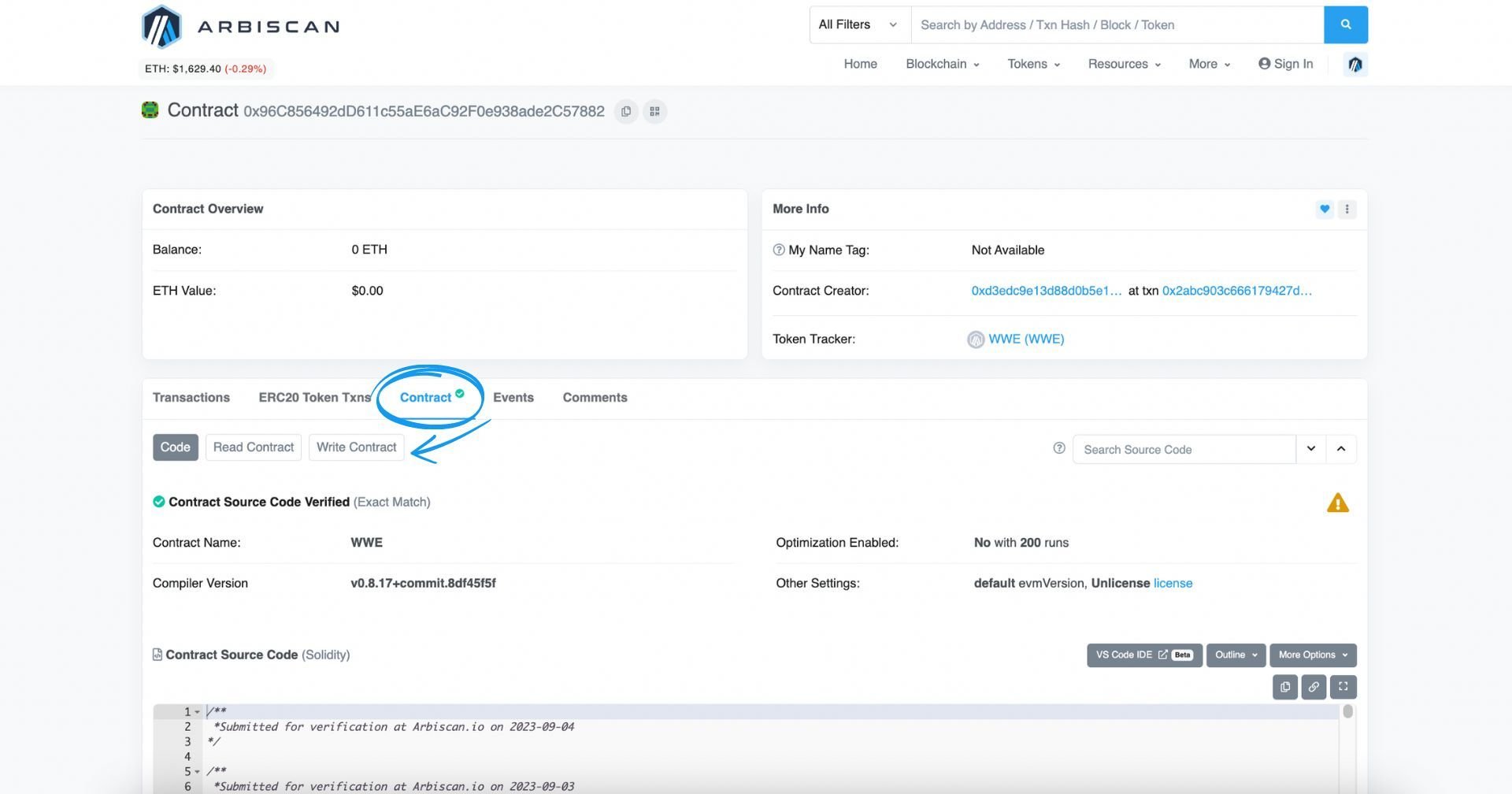Click the main address search field

point(1117,24)
